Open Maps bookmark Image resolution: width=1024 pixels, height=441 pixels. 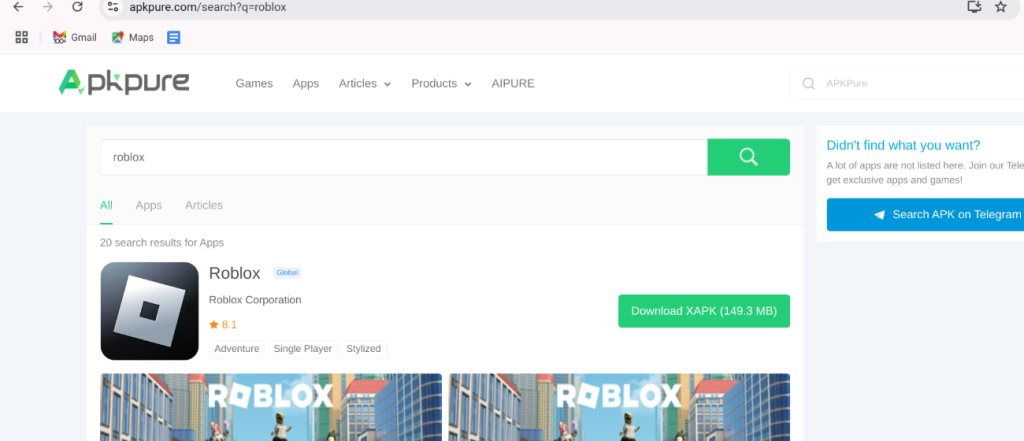(132, 38)
